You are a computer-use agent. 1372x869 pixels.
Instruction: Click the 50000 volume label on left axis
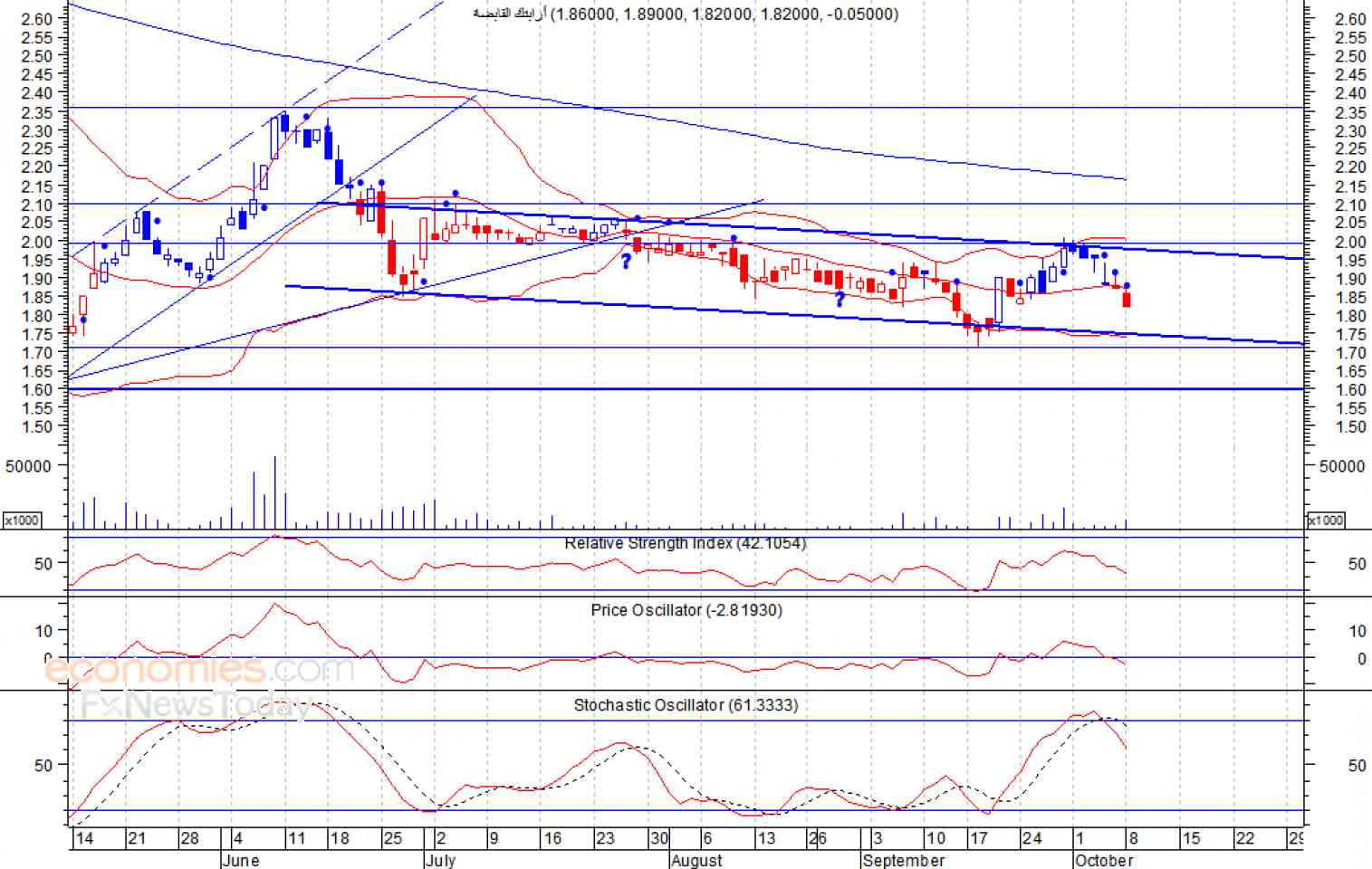29,466
